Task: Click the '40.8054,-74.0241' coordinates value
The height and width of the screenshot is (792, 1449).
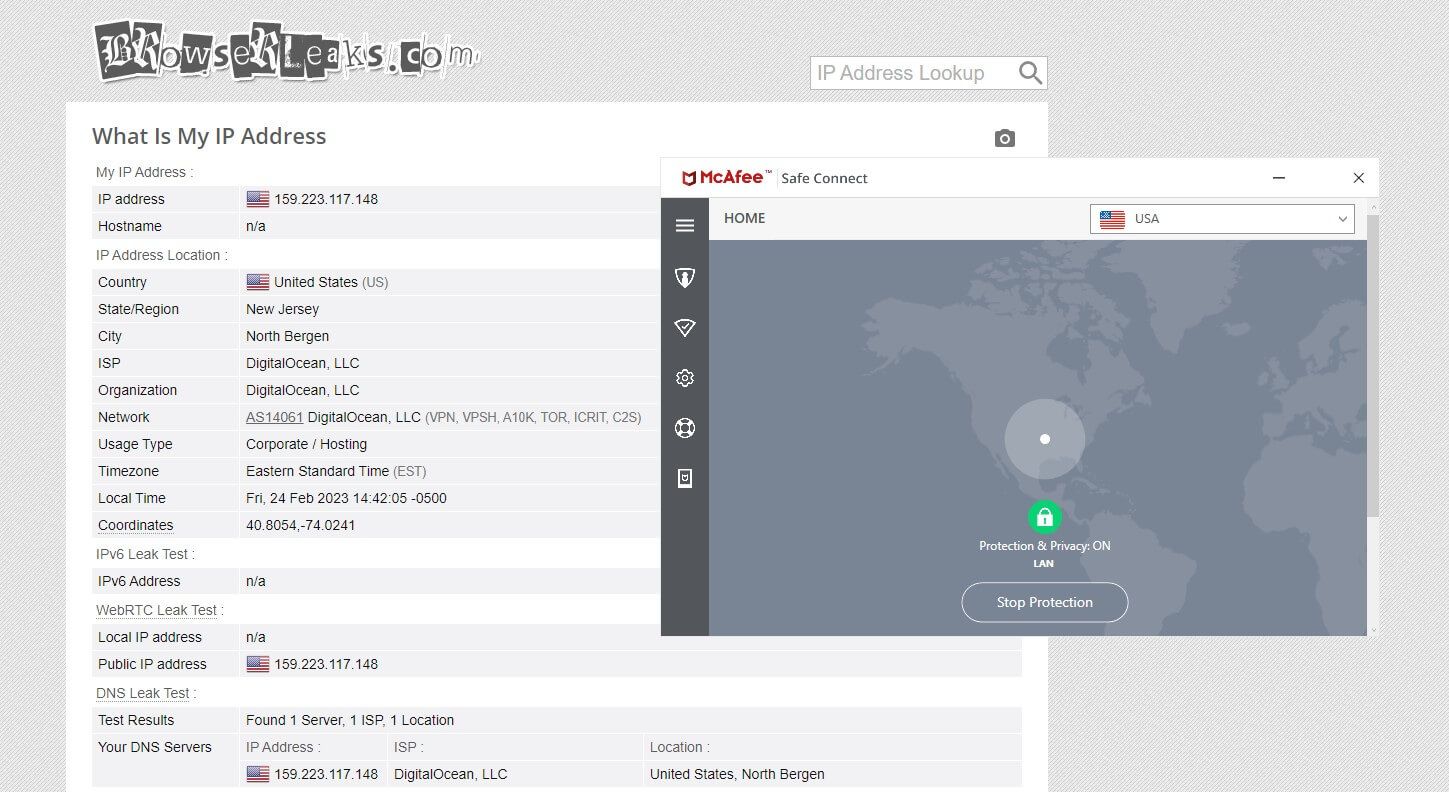Action: (x=301, y=525)
